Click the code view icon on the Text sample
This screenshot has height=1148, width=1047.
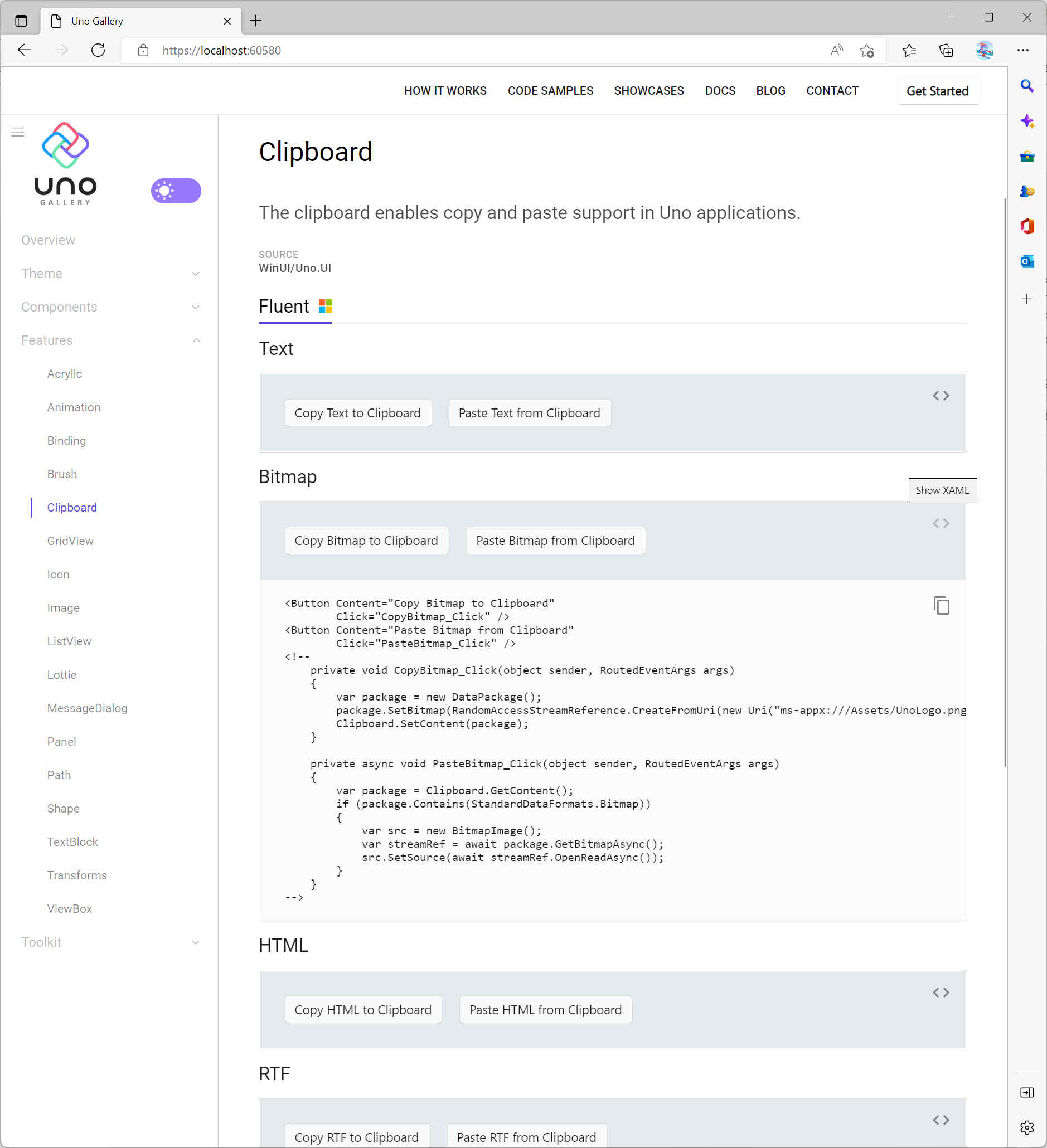pyautogui.click(x=941, y=395)
